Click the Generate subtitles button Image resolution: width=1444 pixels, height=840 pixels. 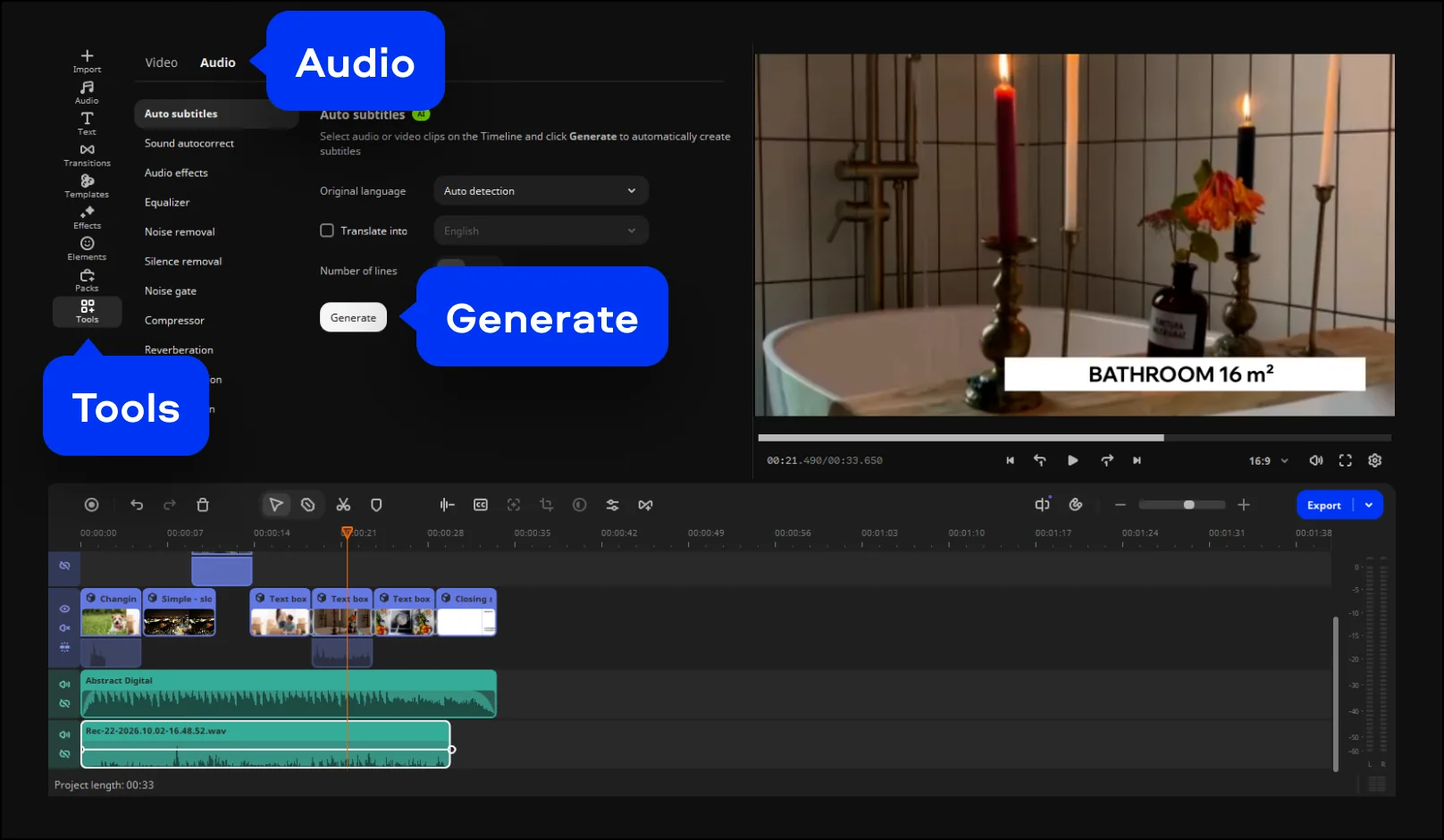click(x=353, y=317)
